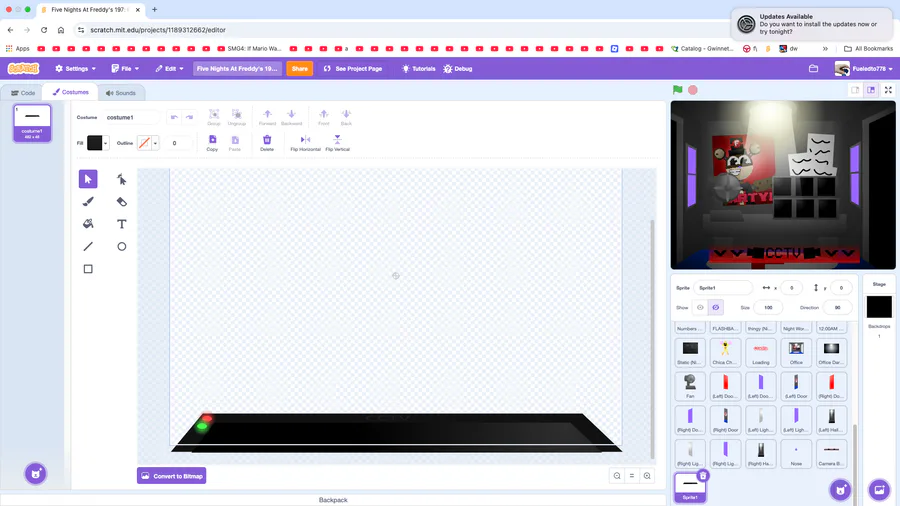900x506 pixels.
Task: Open the Fill color dropdown
Action: (106, 143)
